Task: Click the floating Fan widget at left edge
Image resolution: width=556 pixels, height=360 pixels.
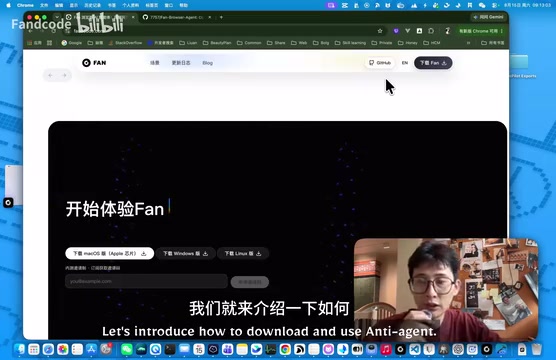Action: (9, 203)
